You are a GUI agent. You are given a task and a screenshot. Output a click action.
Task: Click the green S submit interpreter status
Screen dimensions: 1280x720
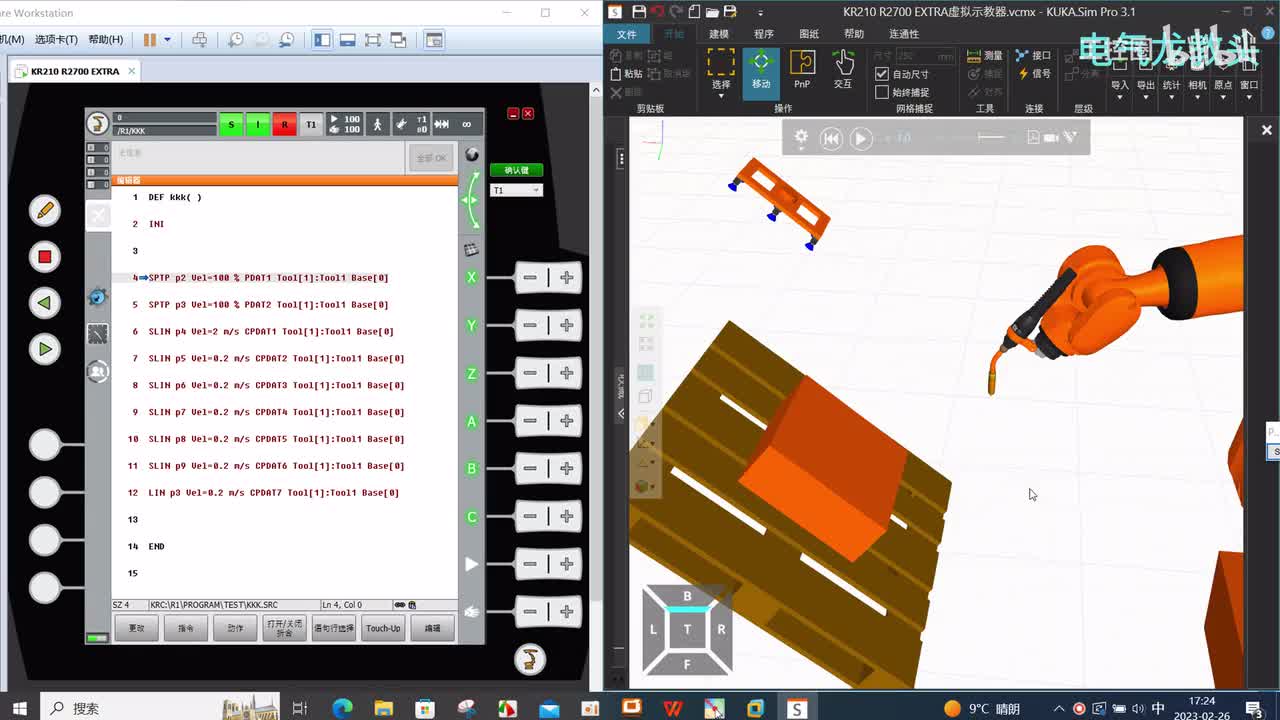point(231,125)
